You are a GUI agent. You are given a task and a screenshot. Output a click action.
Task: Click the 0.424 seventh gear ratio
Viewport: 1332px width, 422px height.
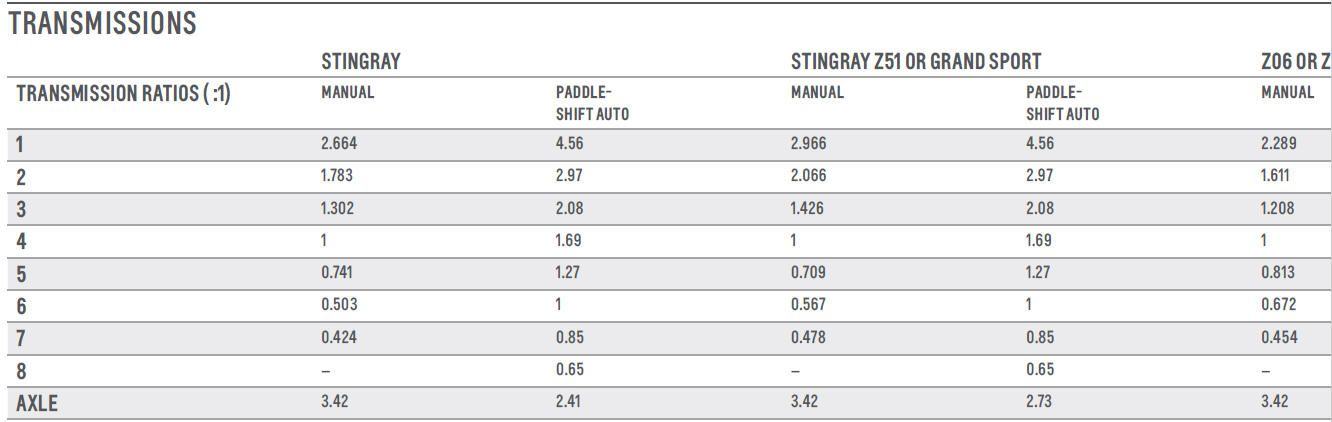338,337
